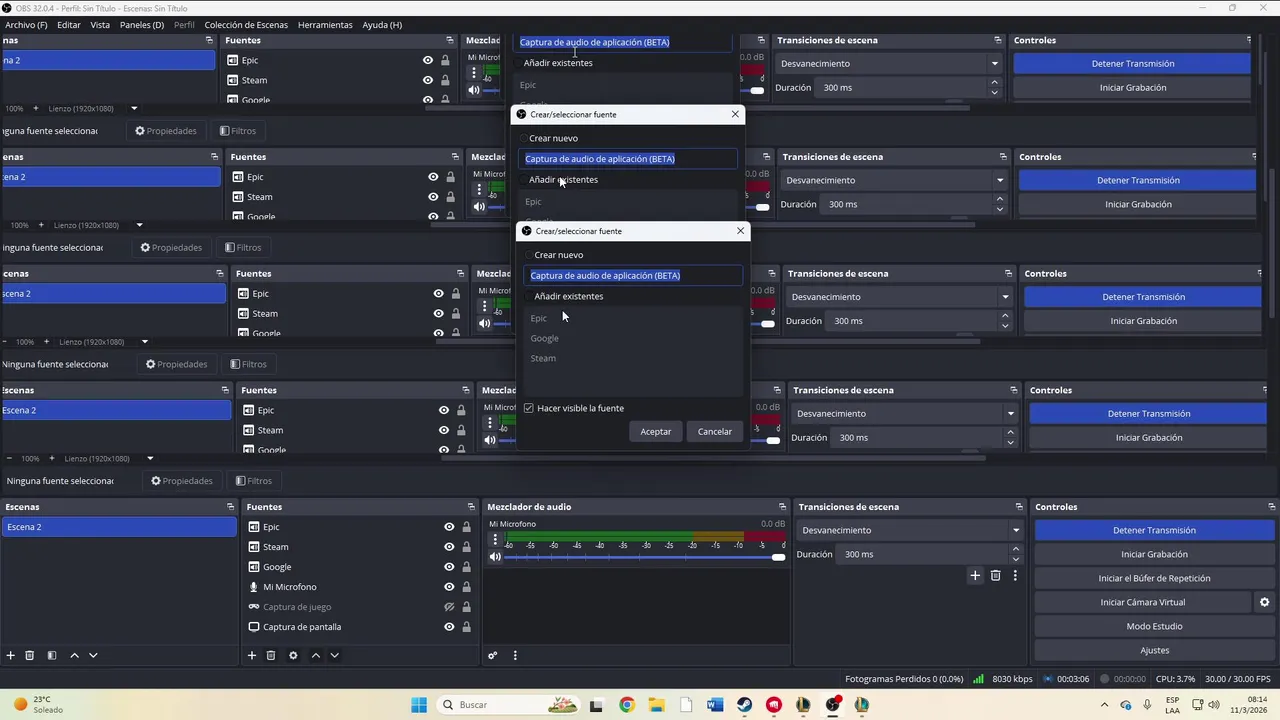Open advanced audio properties gears in mixer toolbar

pos(493,655)
